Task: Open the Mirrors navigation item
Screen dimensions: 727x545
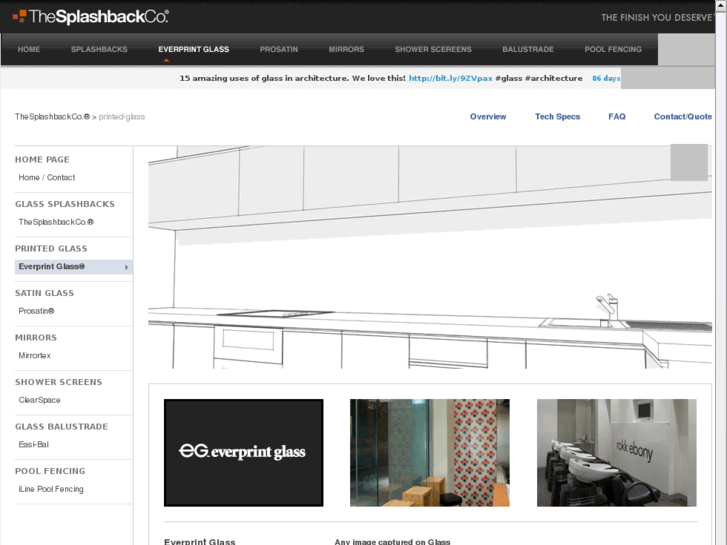Action: (346, 49)
